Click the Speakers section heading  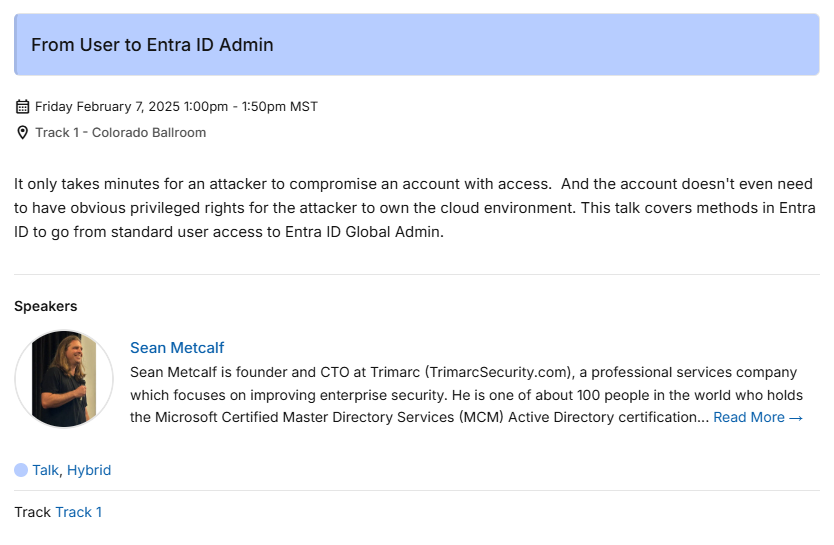[x=46, y=306]
